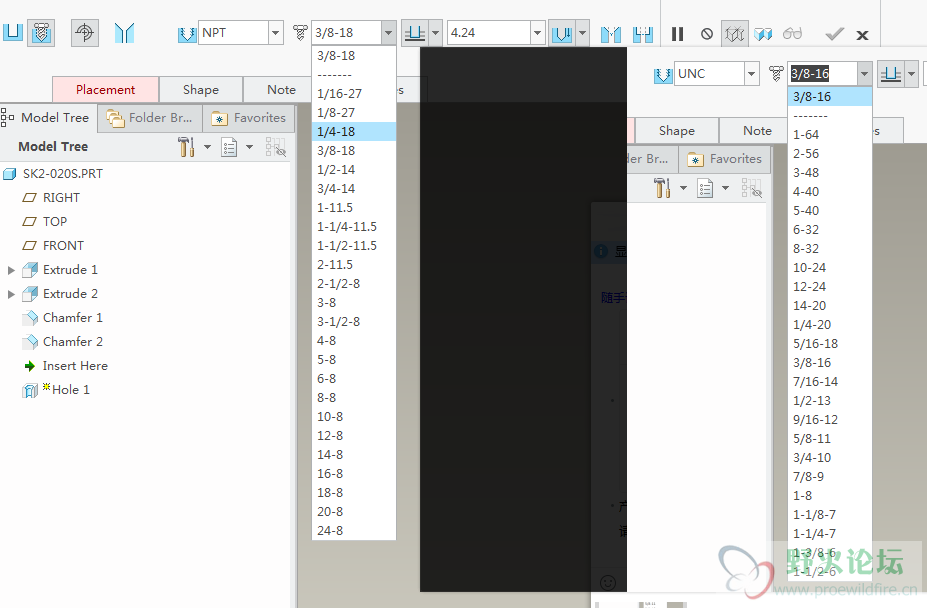This screenshot has width=927, height=608.
Task: Choose 5/16-18 from the UNC size list
Action: tap(829, 344)
